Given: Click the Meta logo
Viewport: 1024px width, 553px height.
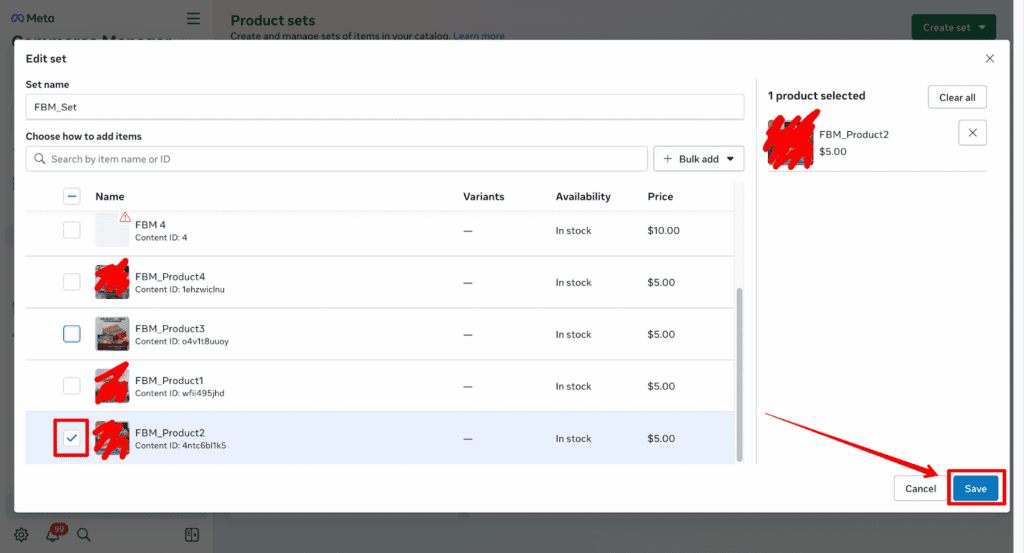Looking at the screenshot, I should 33,18.
